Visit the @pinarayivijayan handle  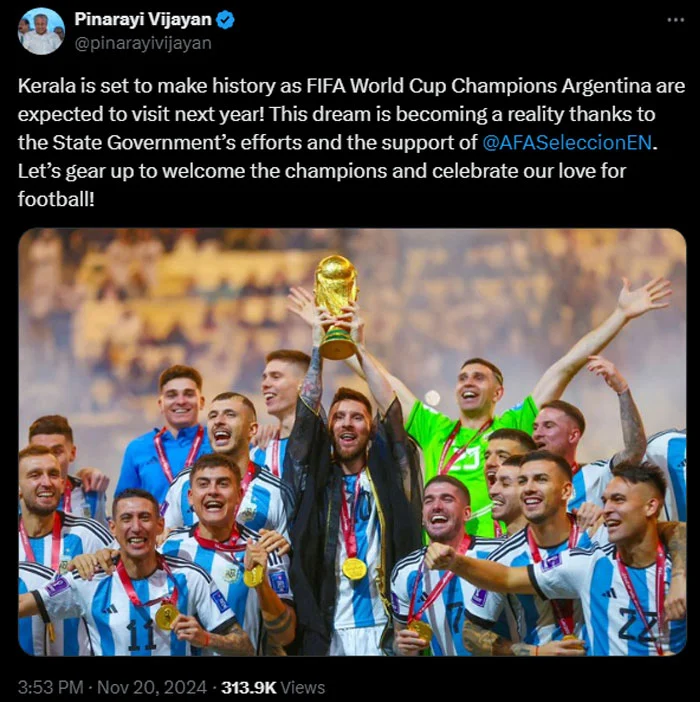click(x=143, y=43)
